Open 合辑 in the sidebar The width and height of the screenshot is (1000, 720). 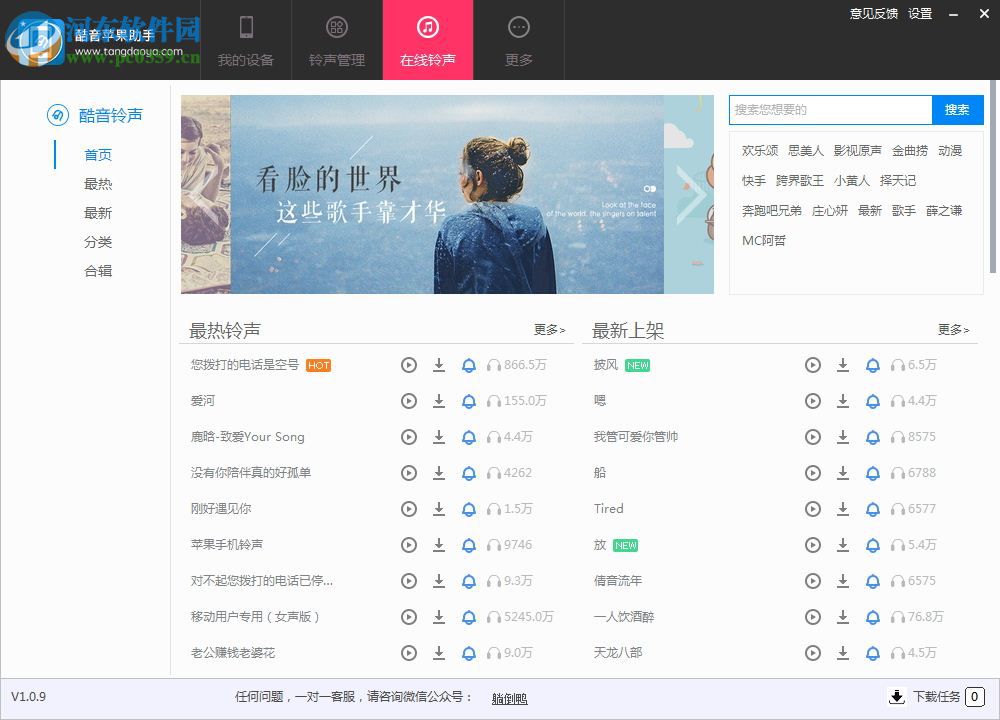tap(98, 270)
